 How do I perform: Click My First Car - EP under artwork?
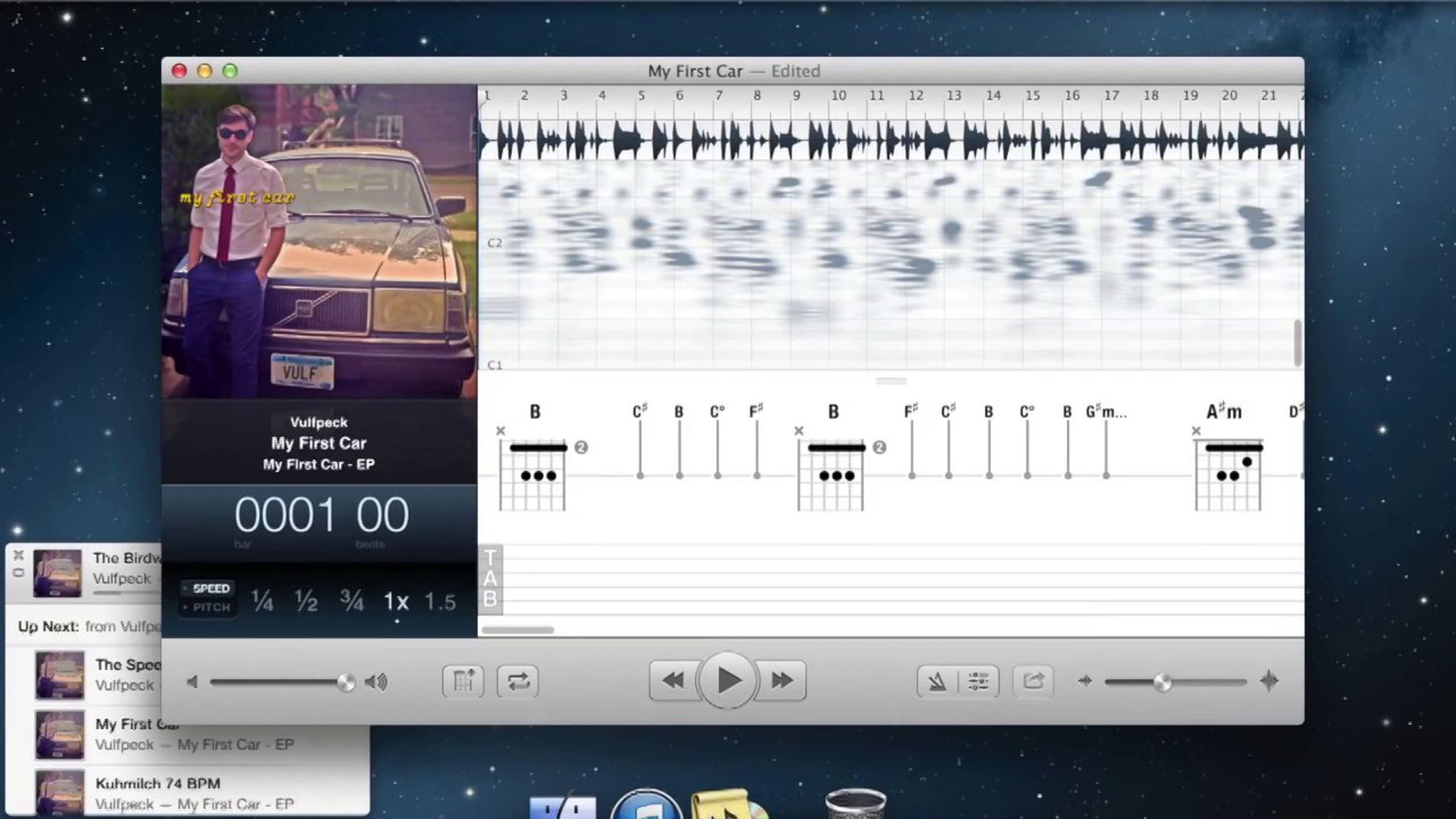pyautogui.click(x=319, y=464)
